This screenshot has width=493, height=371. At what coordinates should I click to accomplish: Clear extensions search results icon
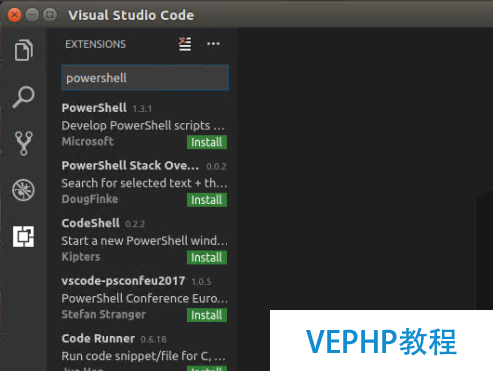(185, 44)
